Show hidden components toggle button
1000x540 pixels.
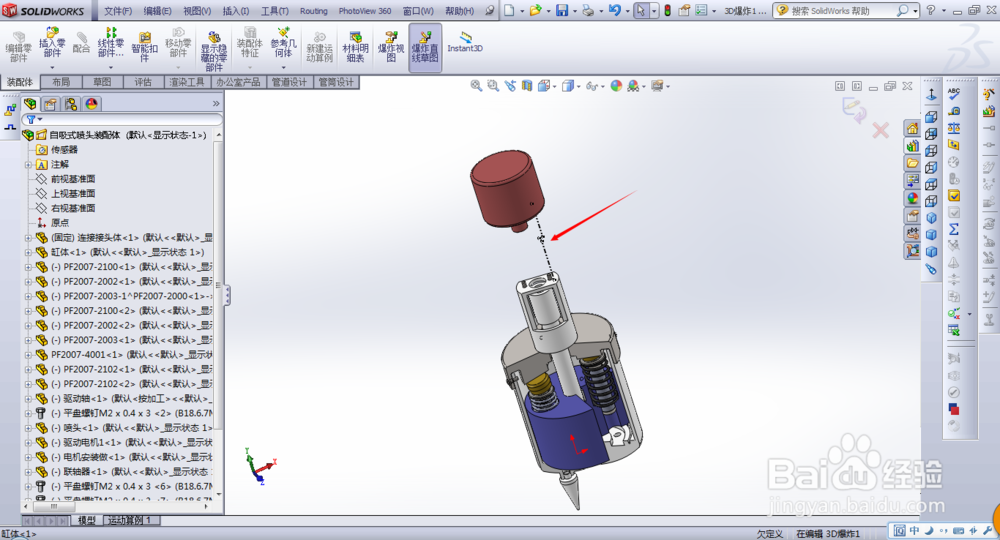[214, 50]
